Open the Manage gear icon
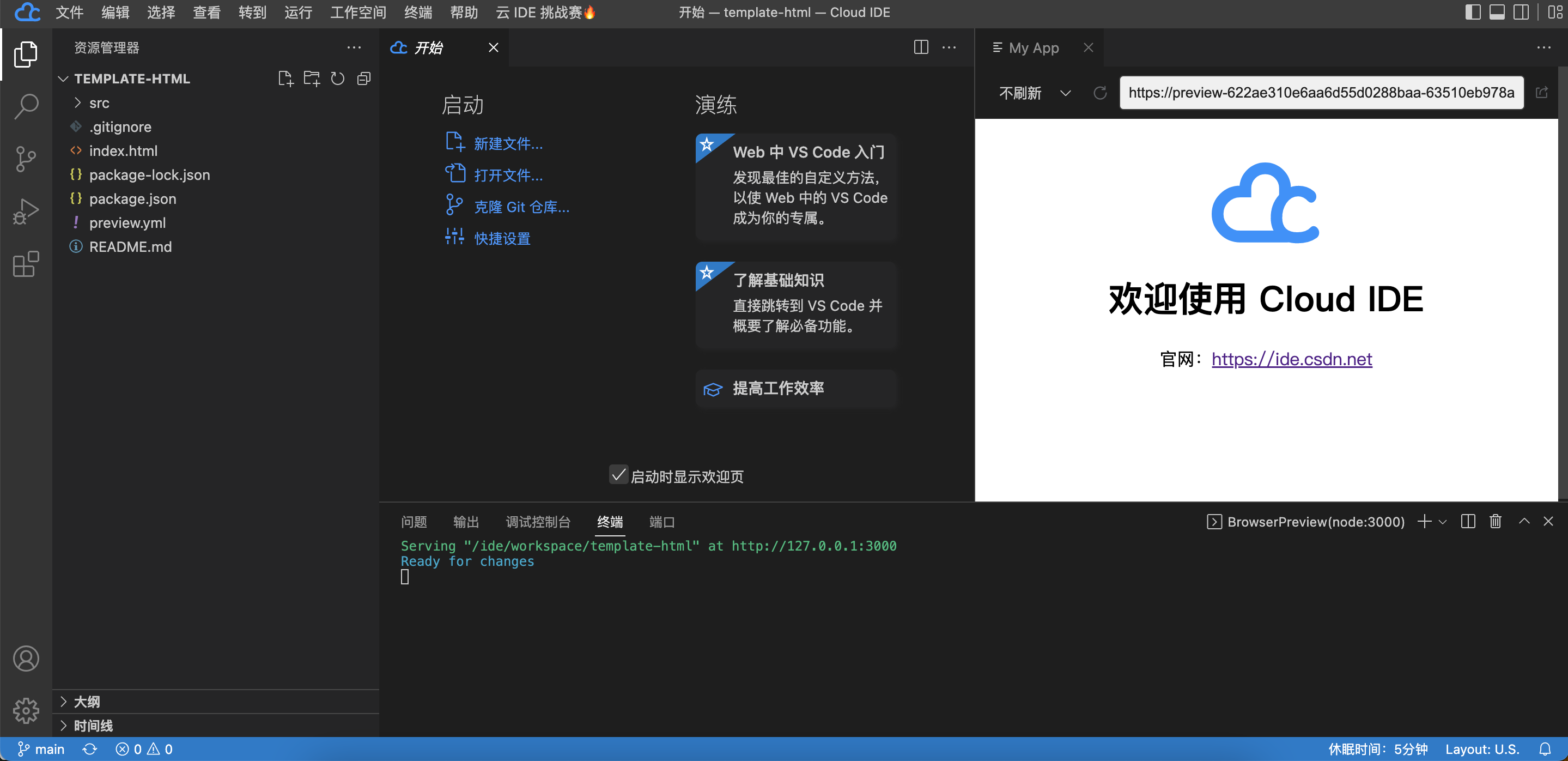This screenshot has height=761, width=1568. click(x=26, y=710)
